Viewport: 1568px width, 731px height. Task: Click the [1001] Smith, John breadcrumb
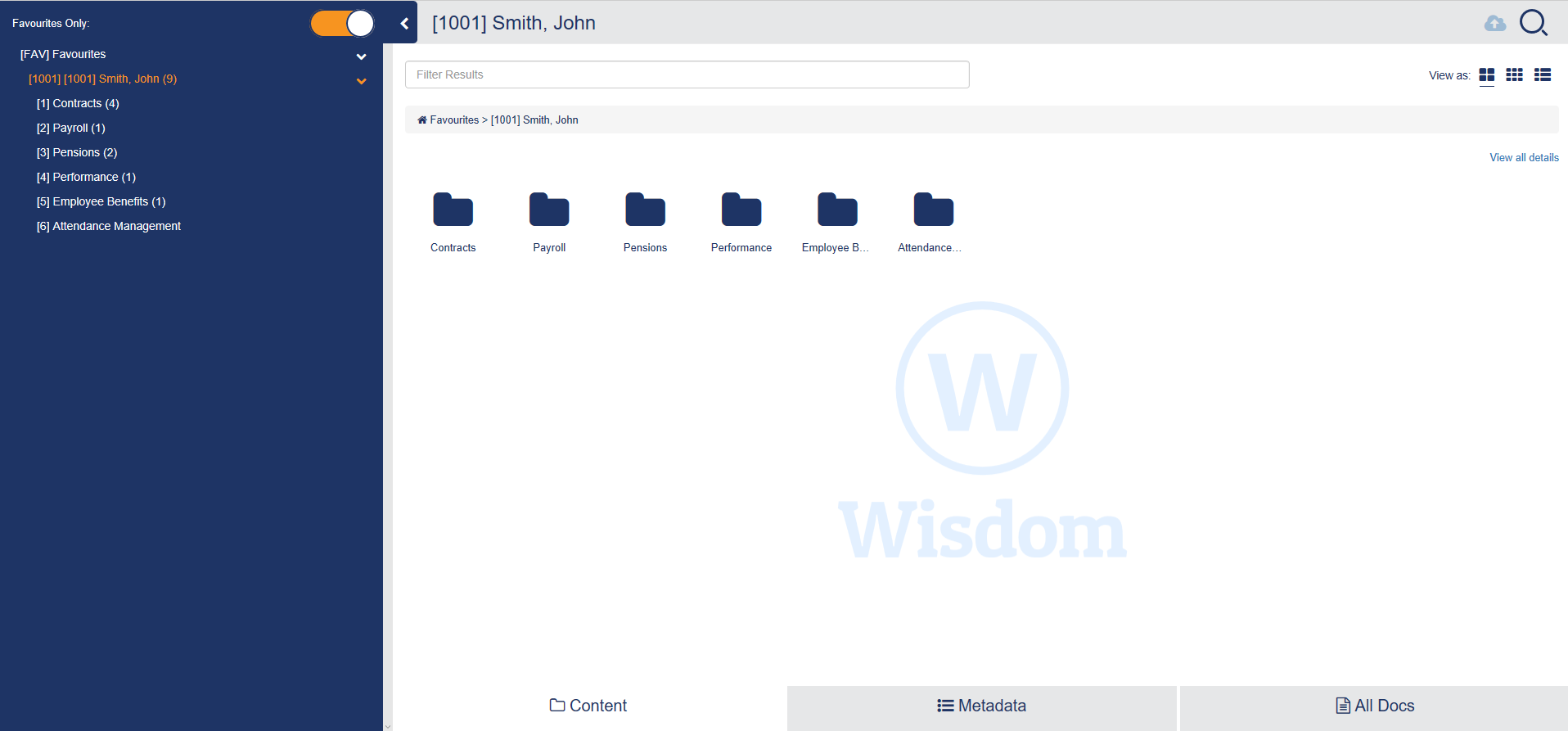[x=534, y=120]
